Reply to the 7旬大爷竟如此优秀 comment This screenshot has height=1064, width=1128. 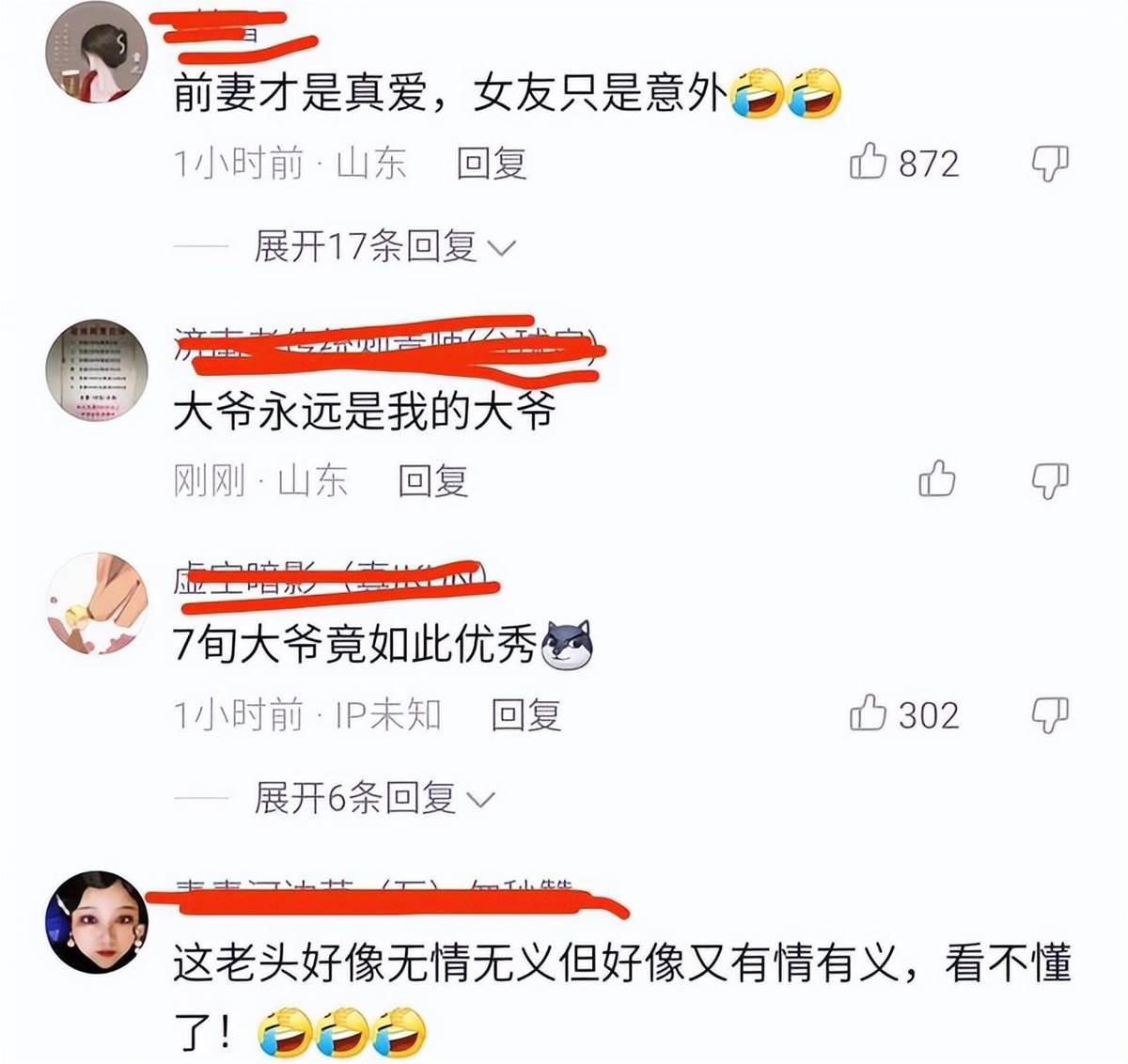pos(525,715)
